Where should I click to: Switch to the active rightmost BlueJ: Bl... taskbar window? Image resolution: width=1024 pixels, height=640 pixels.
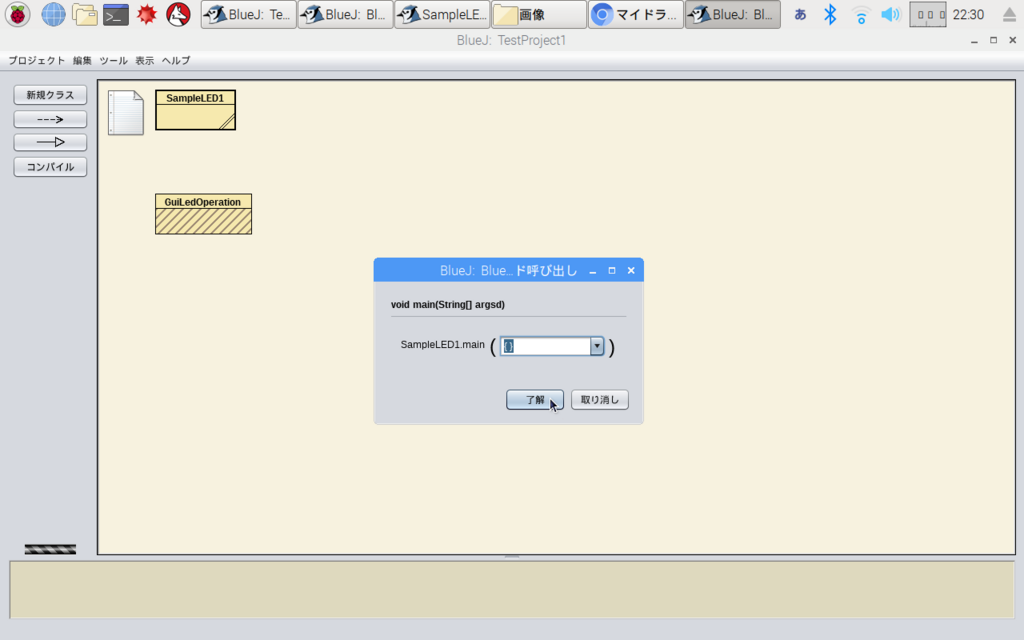coord(732,14)
